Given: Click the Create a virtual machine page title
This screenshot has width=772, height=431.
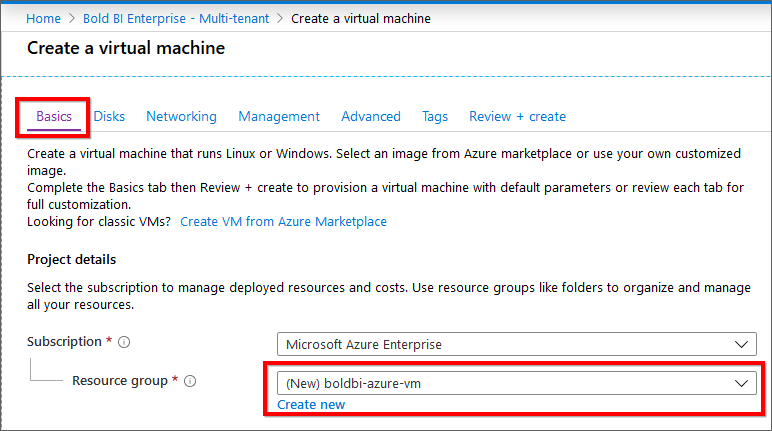Looking at the screenshot, I should pos(126,48).
